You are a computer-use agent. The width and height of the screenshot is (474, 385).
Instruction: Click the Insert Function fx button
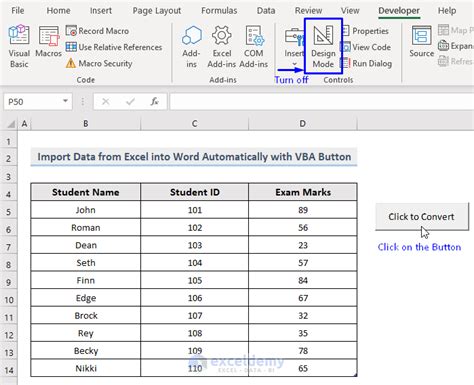tap(154, 101)
